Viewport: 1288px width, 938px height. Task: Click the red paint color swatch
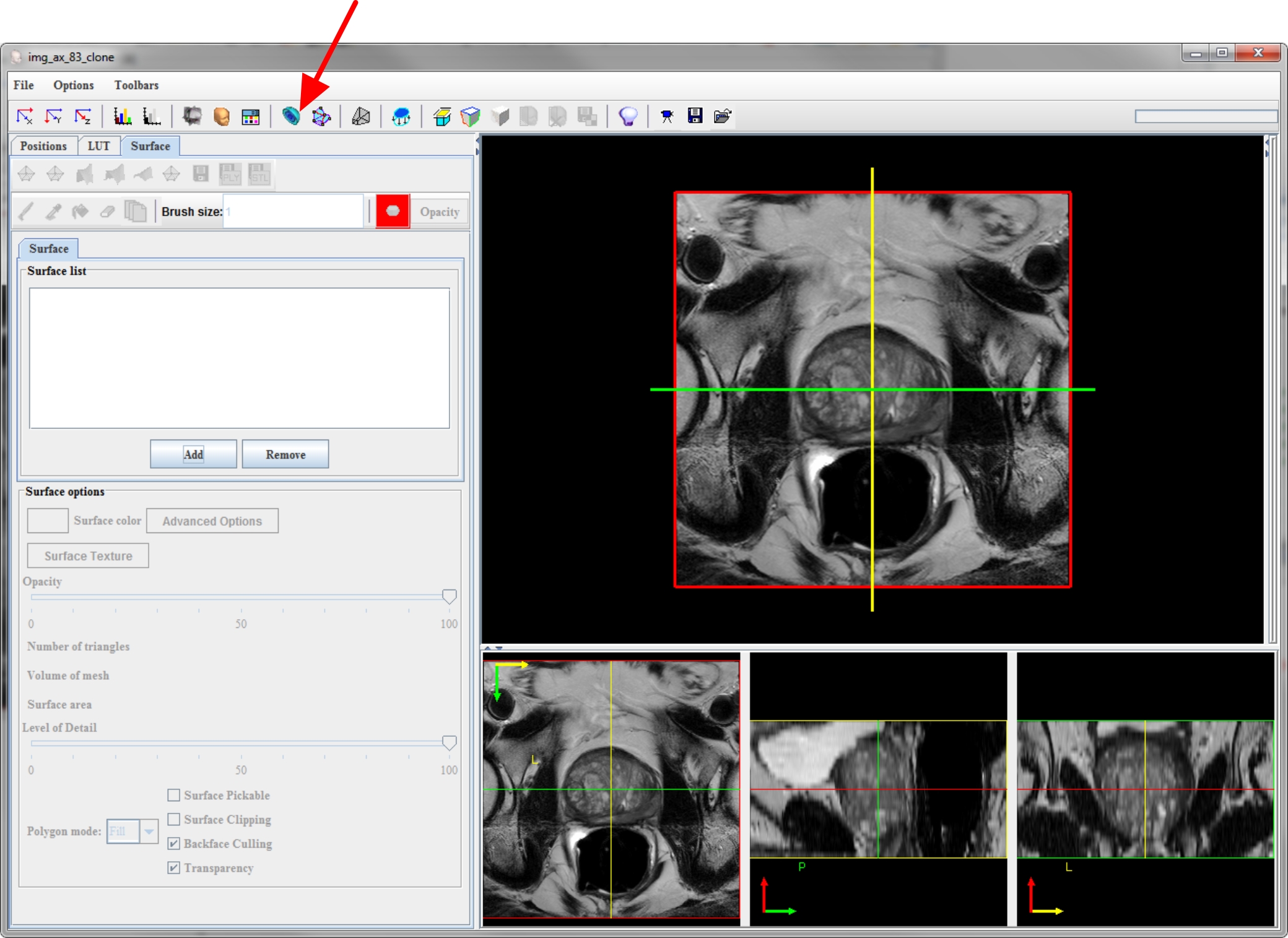click(x=393, y=211)
